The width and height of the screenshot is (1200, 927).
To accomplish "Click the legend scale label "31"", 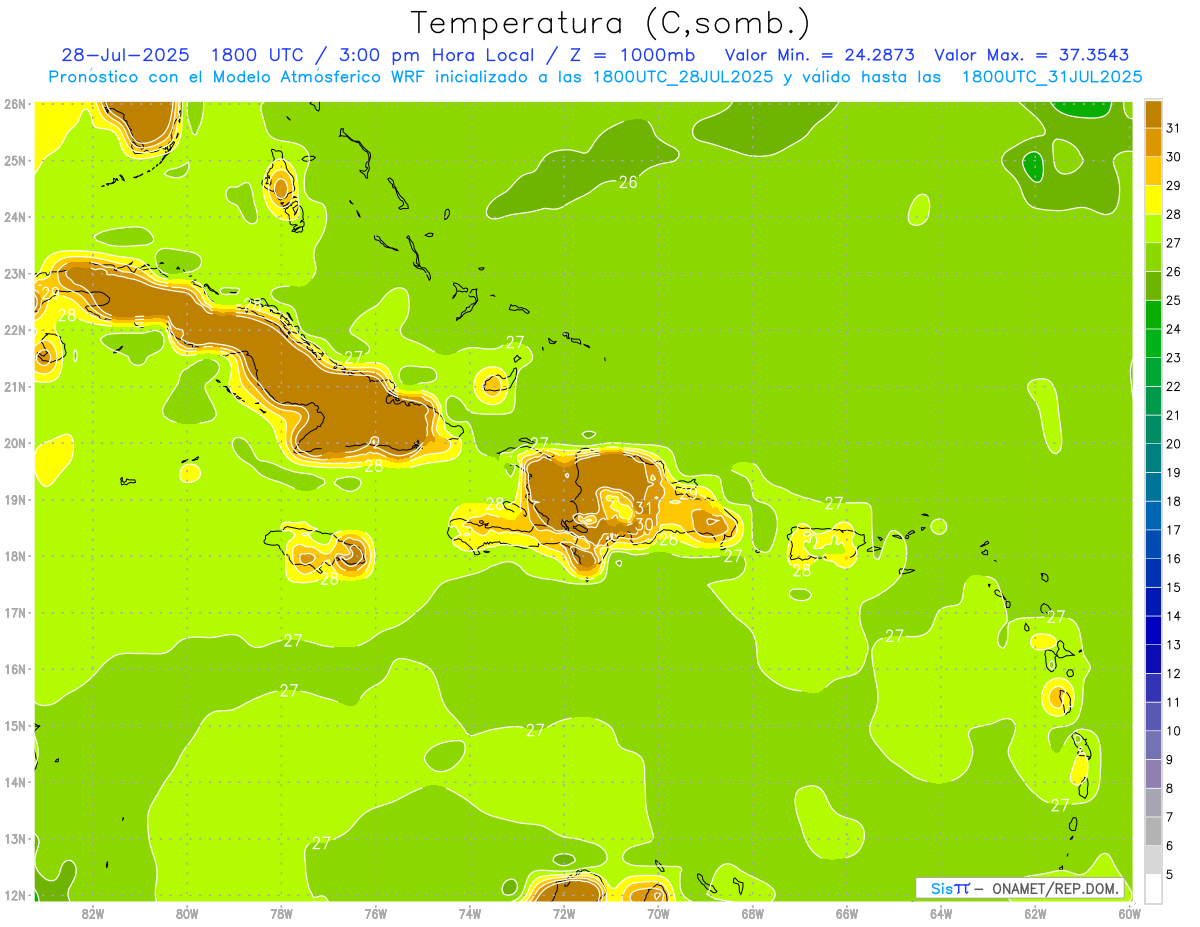I will click(x=1173, y=128).
